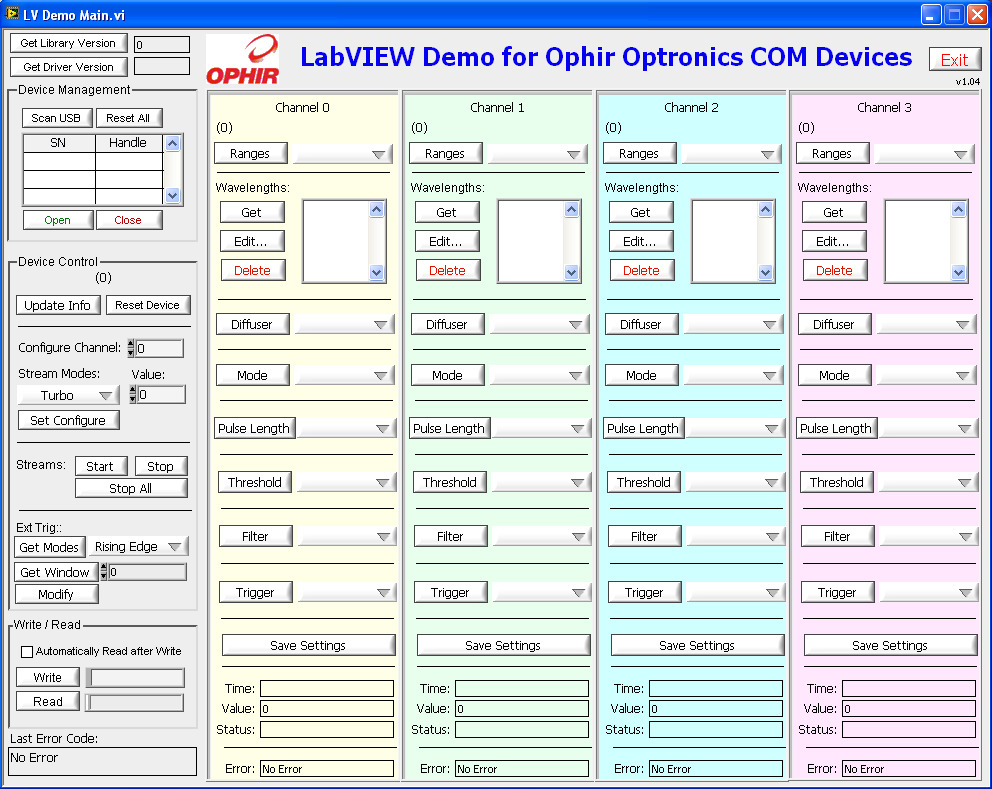Click Stream Modes Value stepper

pyautogui.click(x=133, y=394)
